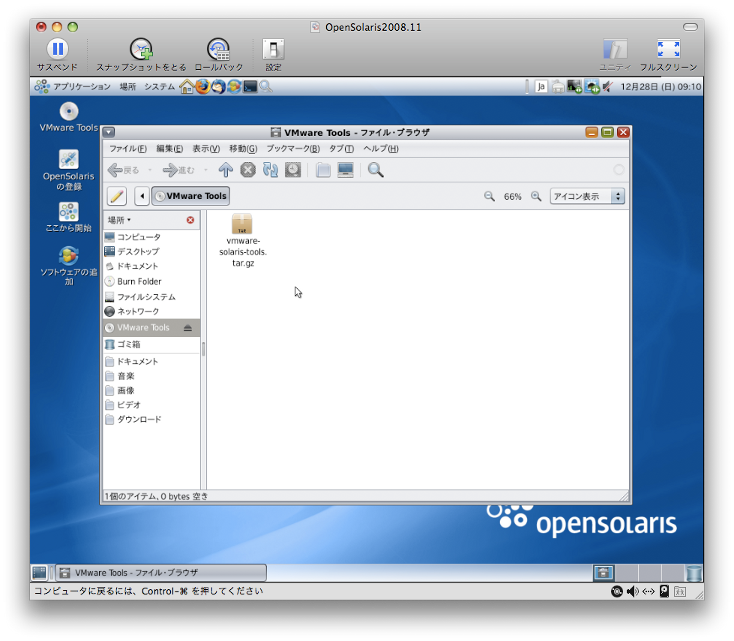Stop loading in the file browser
Screen dimensions: 734x641
pos(248,170)
